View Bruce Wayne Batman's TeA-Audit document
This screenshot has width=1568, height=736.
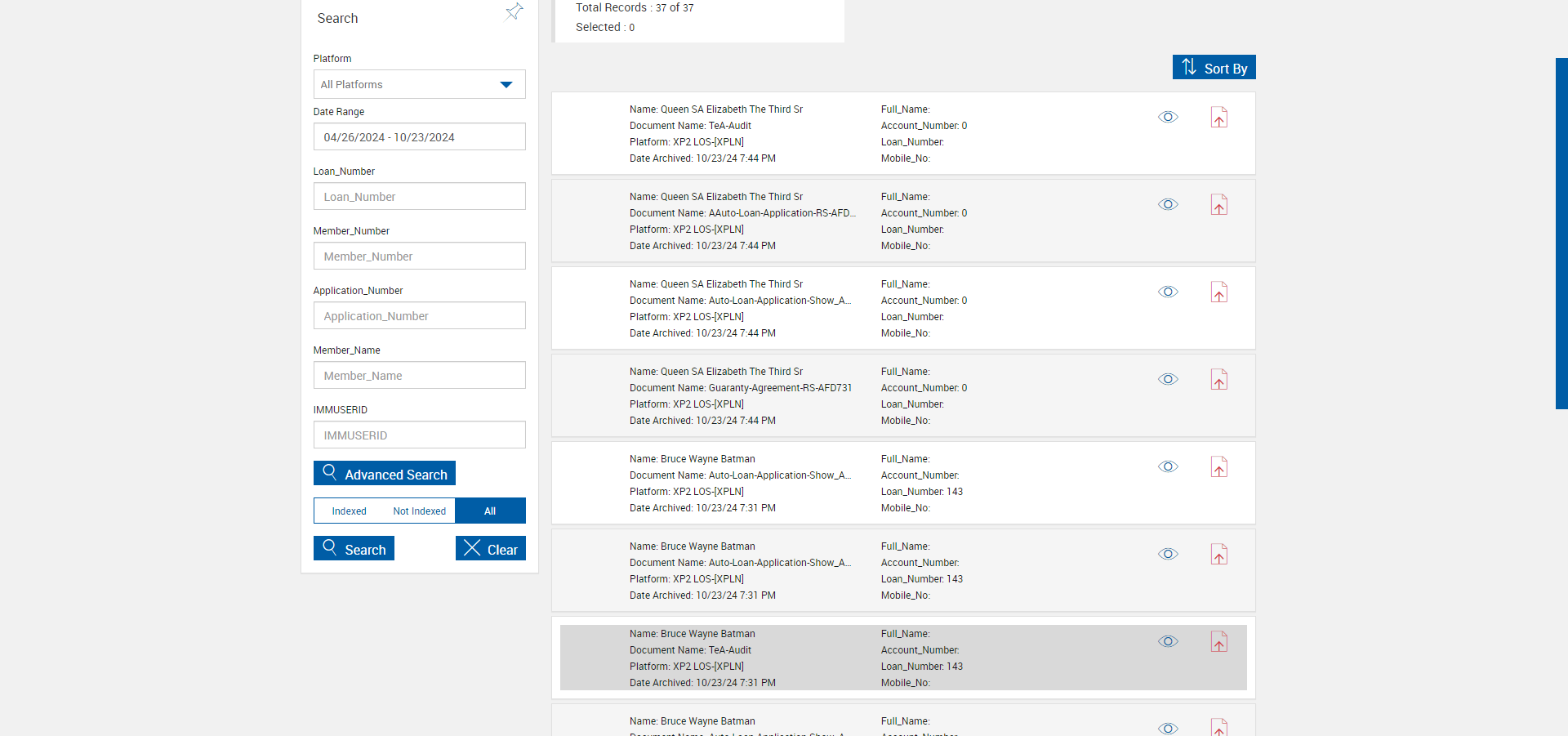pyautogui.click(x=1169, y=641)
